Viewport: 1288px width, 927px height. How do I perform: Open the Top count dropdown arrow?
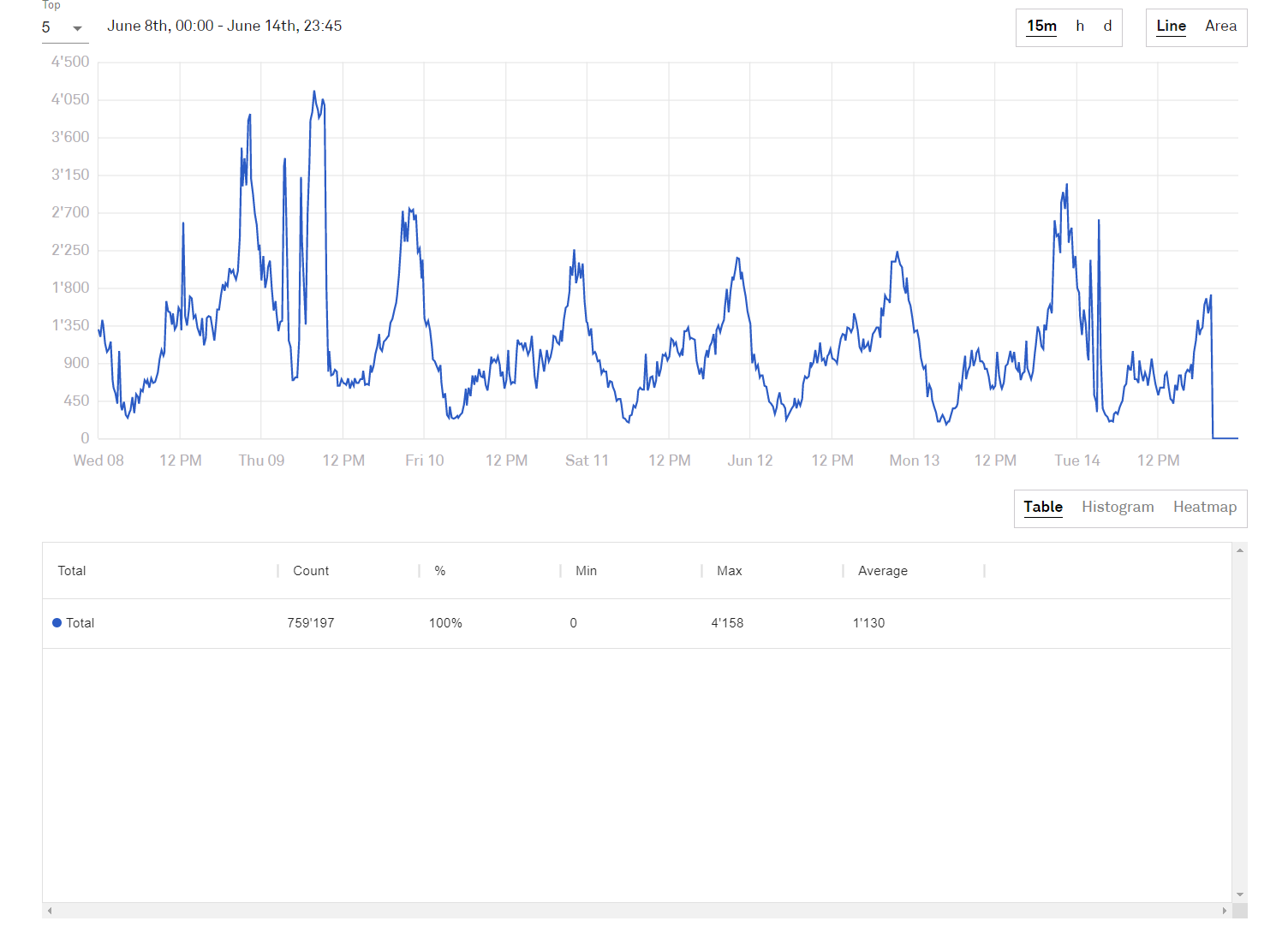(x=77, y=28)
